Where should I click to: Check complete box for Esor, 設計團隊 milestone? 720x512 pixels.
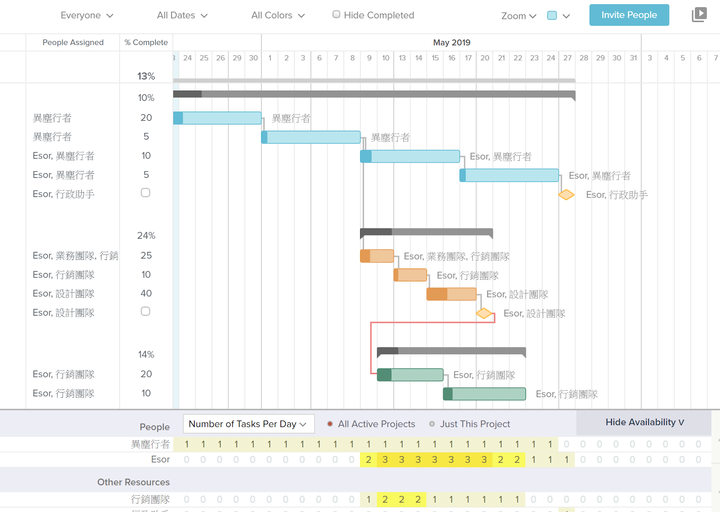146,311
